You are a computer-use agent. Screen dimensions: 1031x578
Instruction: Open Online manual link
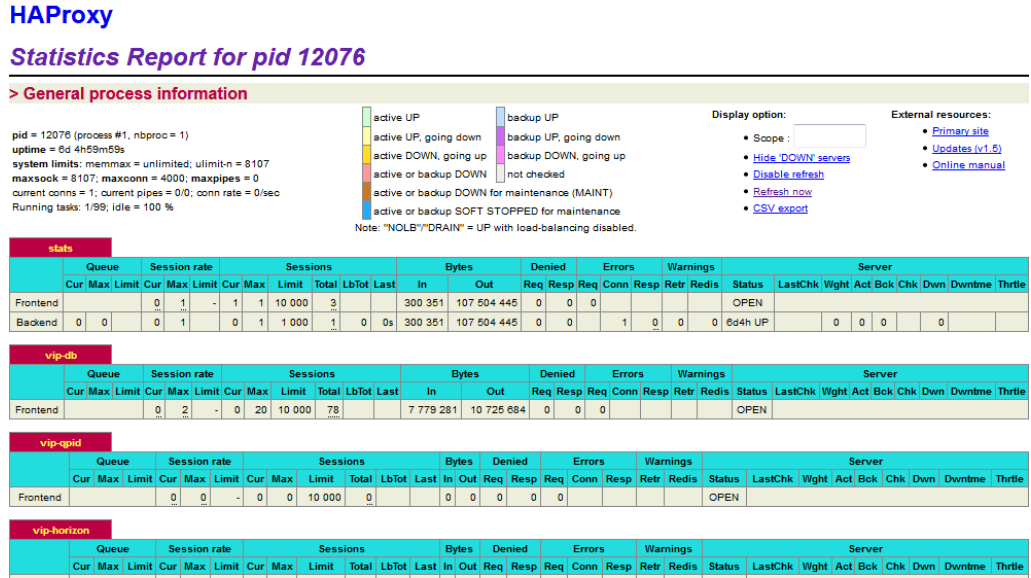[x=968, y=164]
